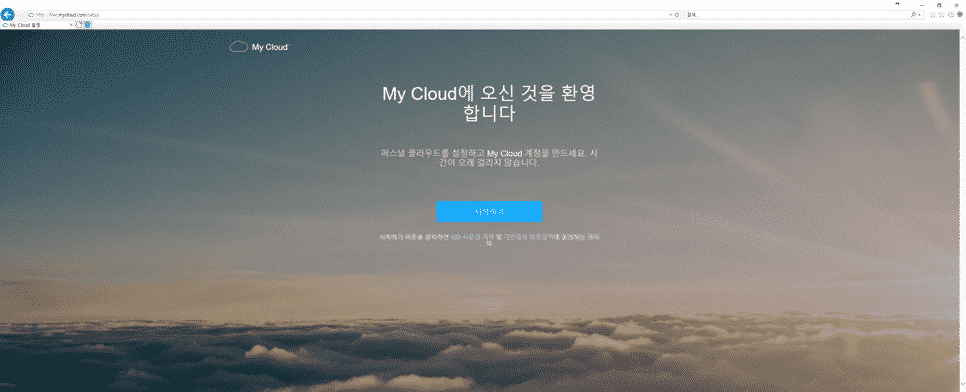Open a new browser tab
Screen dimensions: 966x392
tap(79, 25)
